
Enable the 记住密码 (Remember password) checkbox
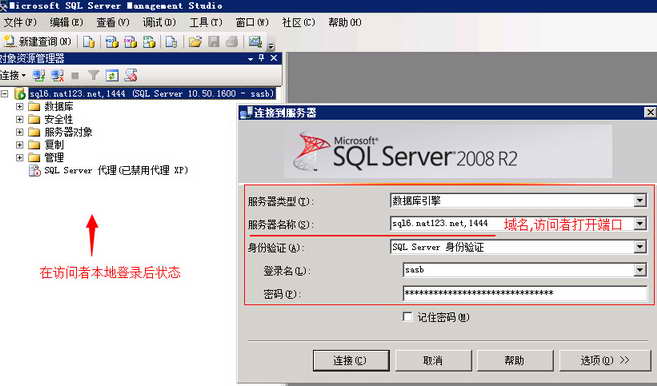407,316
